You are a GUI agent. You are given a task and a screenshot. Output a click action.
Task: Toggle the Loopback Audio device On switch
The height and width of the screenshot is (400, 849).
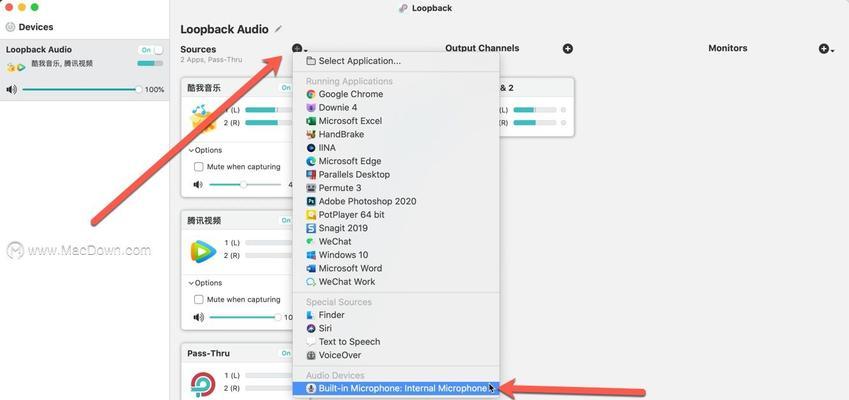coord(151,50)
